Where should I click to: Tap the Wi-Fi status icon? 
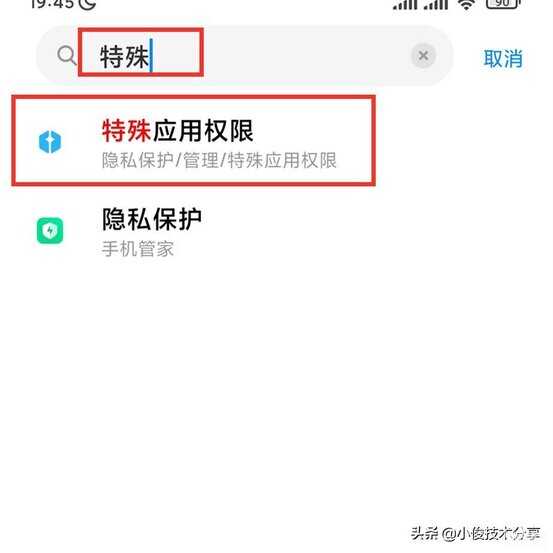467,4
